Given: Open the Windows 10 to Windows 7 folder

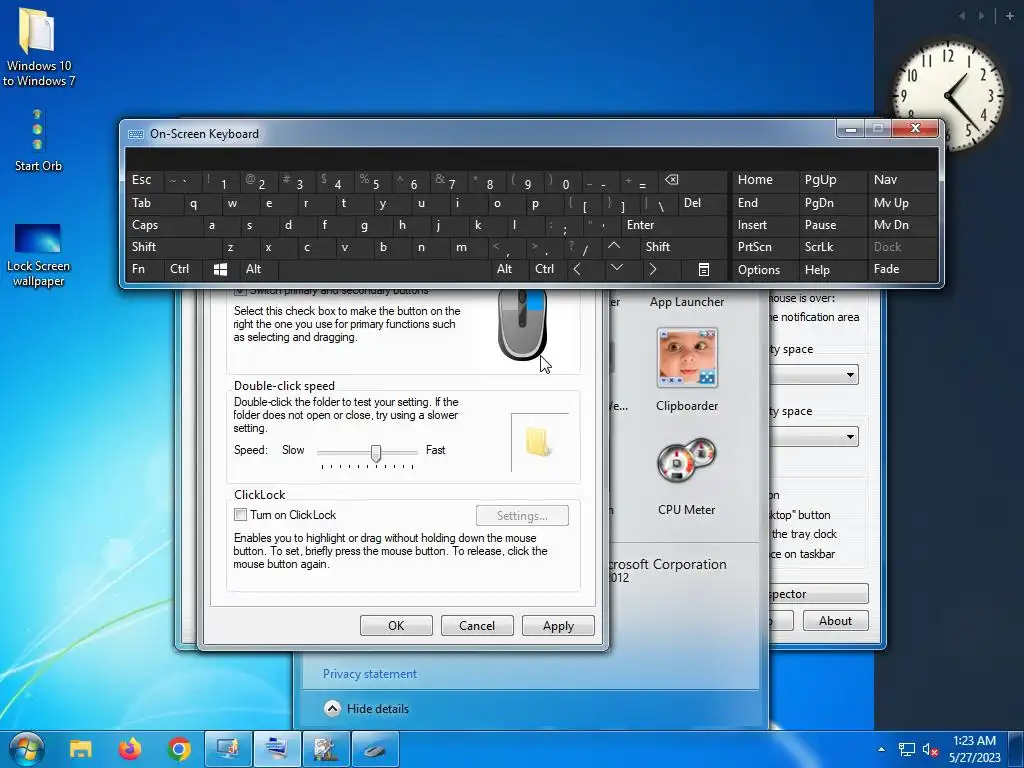Looking at the screenshot, I should point(38,48).
